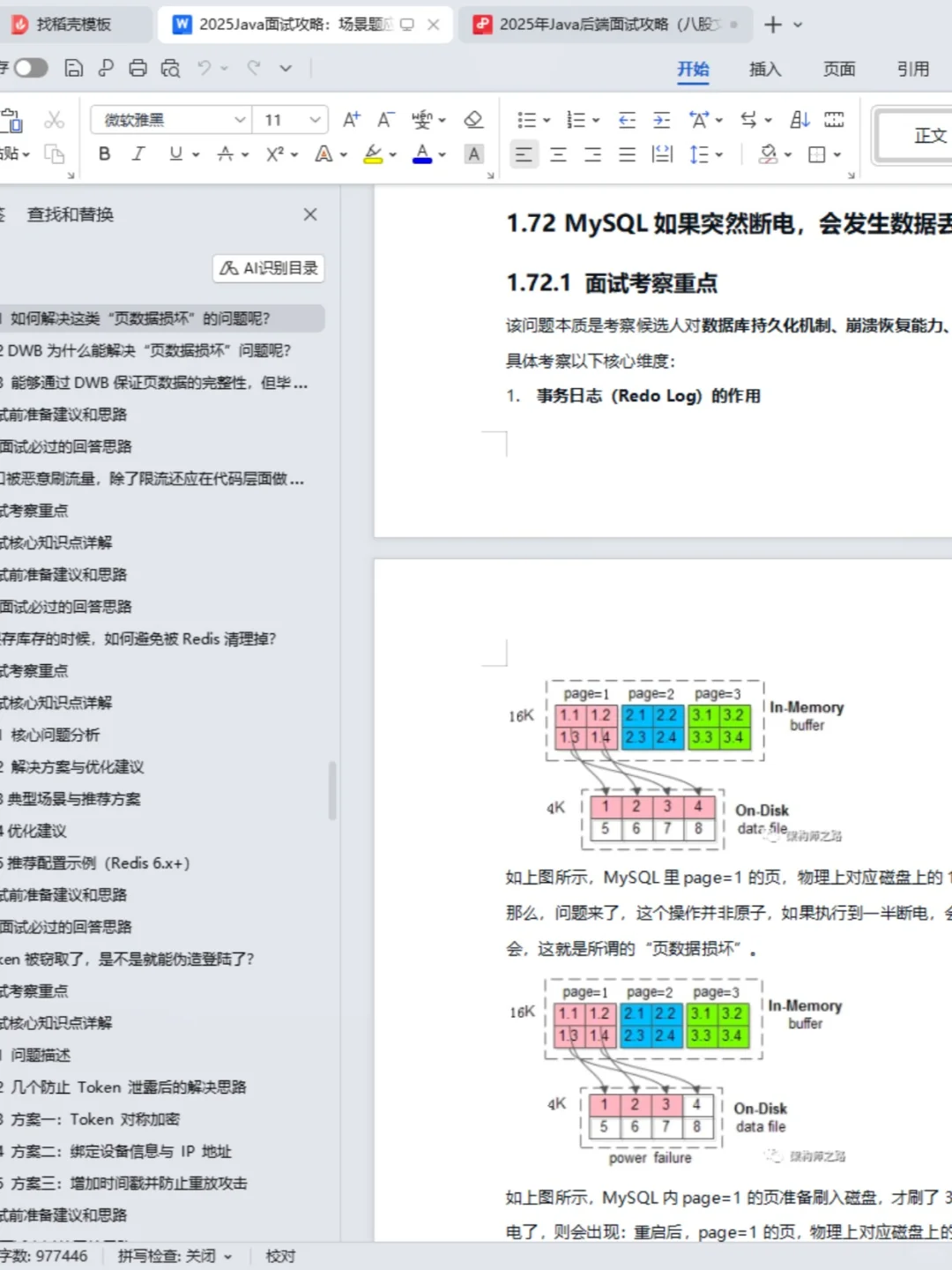952x1270 pixels.
Task: Decrease paragraph indent
Action: click(627, 120)
